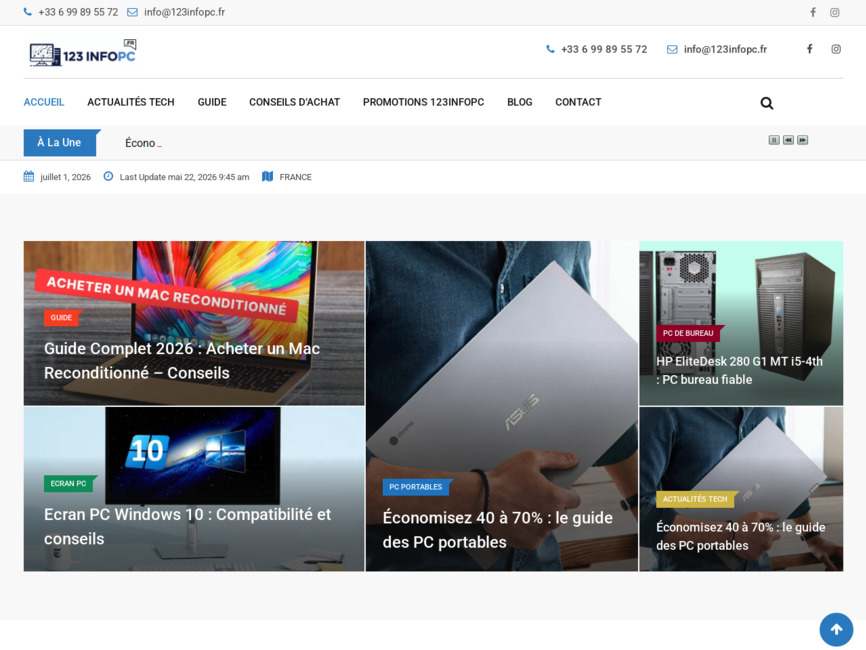This screenshot has width=866, height=650.
Task: Open Ecran PC Windows 10 article title
Action: [x=188, y=526]
